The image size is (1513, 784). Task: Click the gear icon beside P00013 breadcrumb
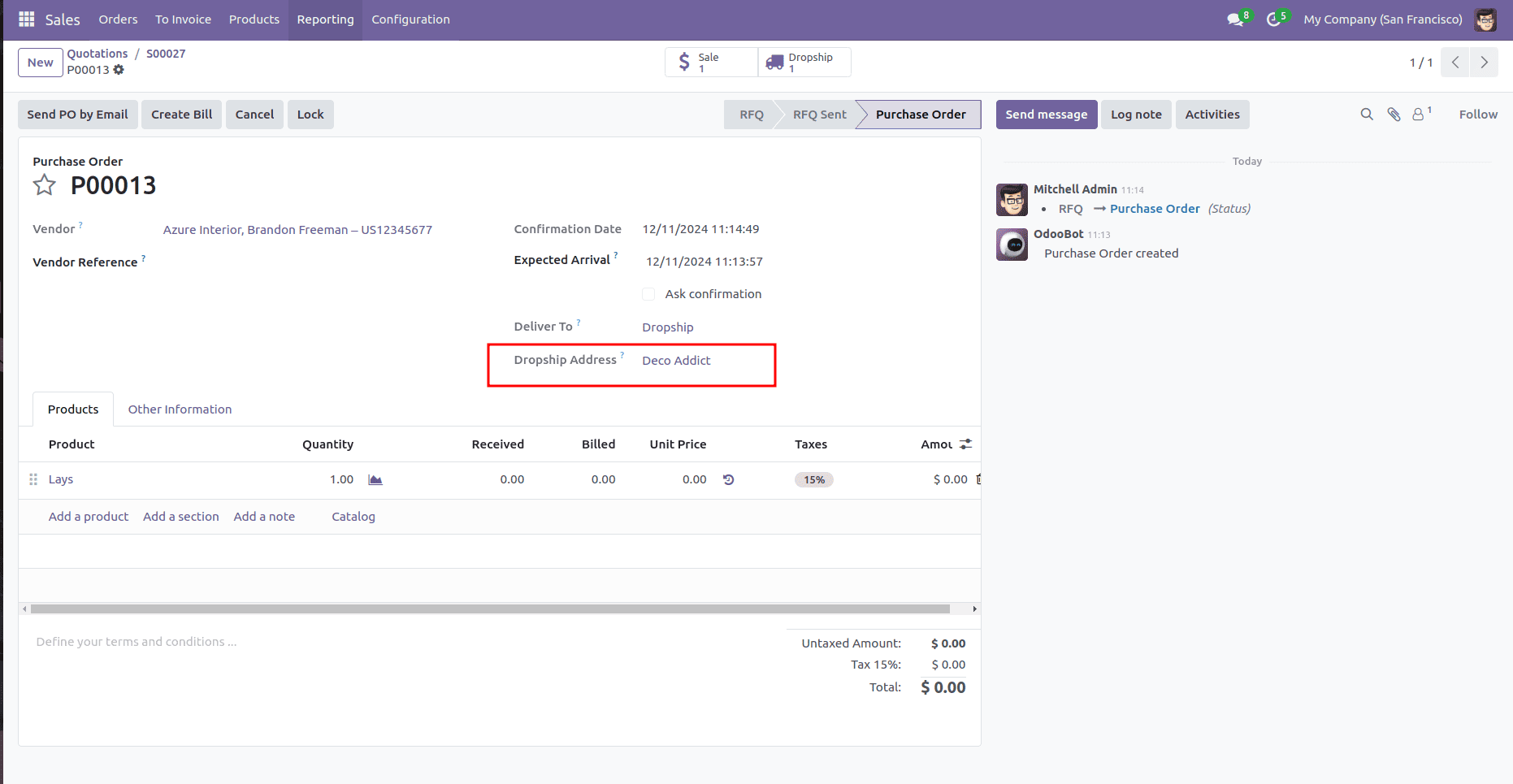119,70
